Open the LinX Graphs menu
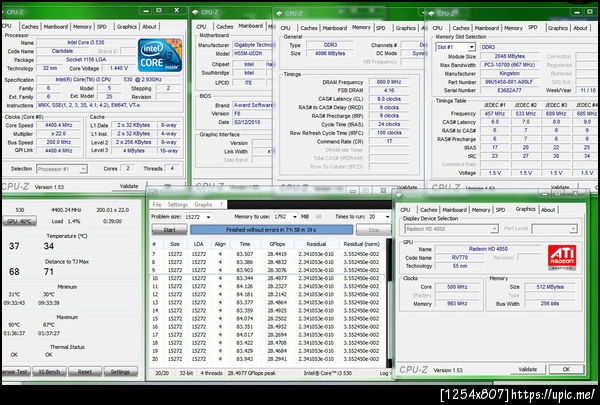The height and width of the screenshot is (405, 600). pyautogui.click(x=203, y=204)
